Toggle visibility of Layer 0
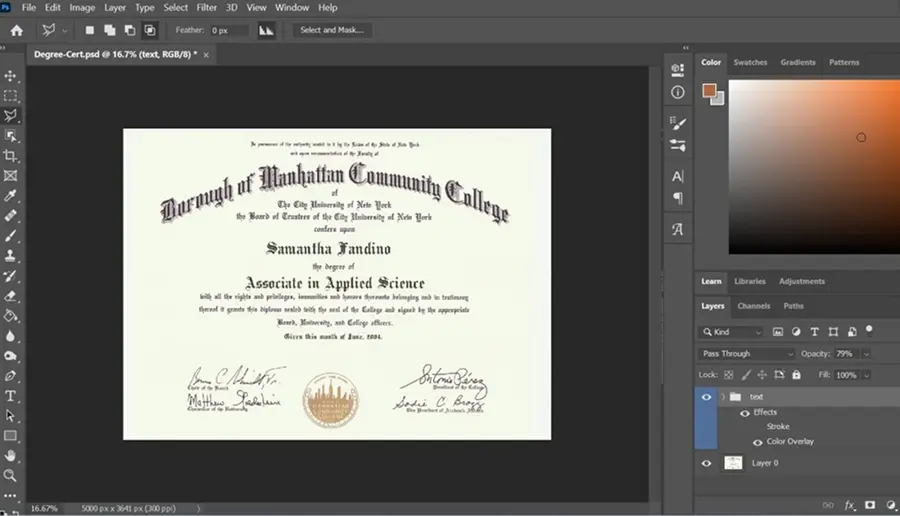Screen dimensions: 900x516 pos(707,463)
